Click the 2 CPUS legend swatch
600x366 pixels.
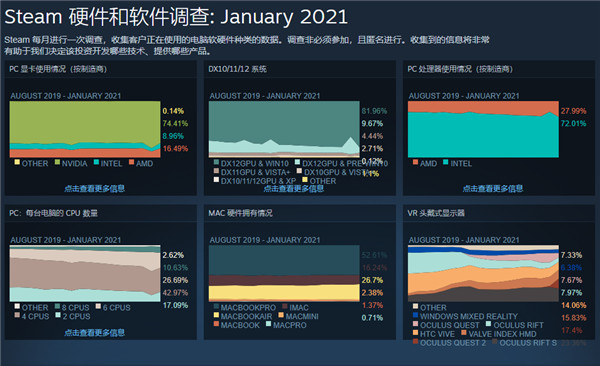(x=58, y=315)
